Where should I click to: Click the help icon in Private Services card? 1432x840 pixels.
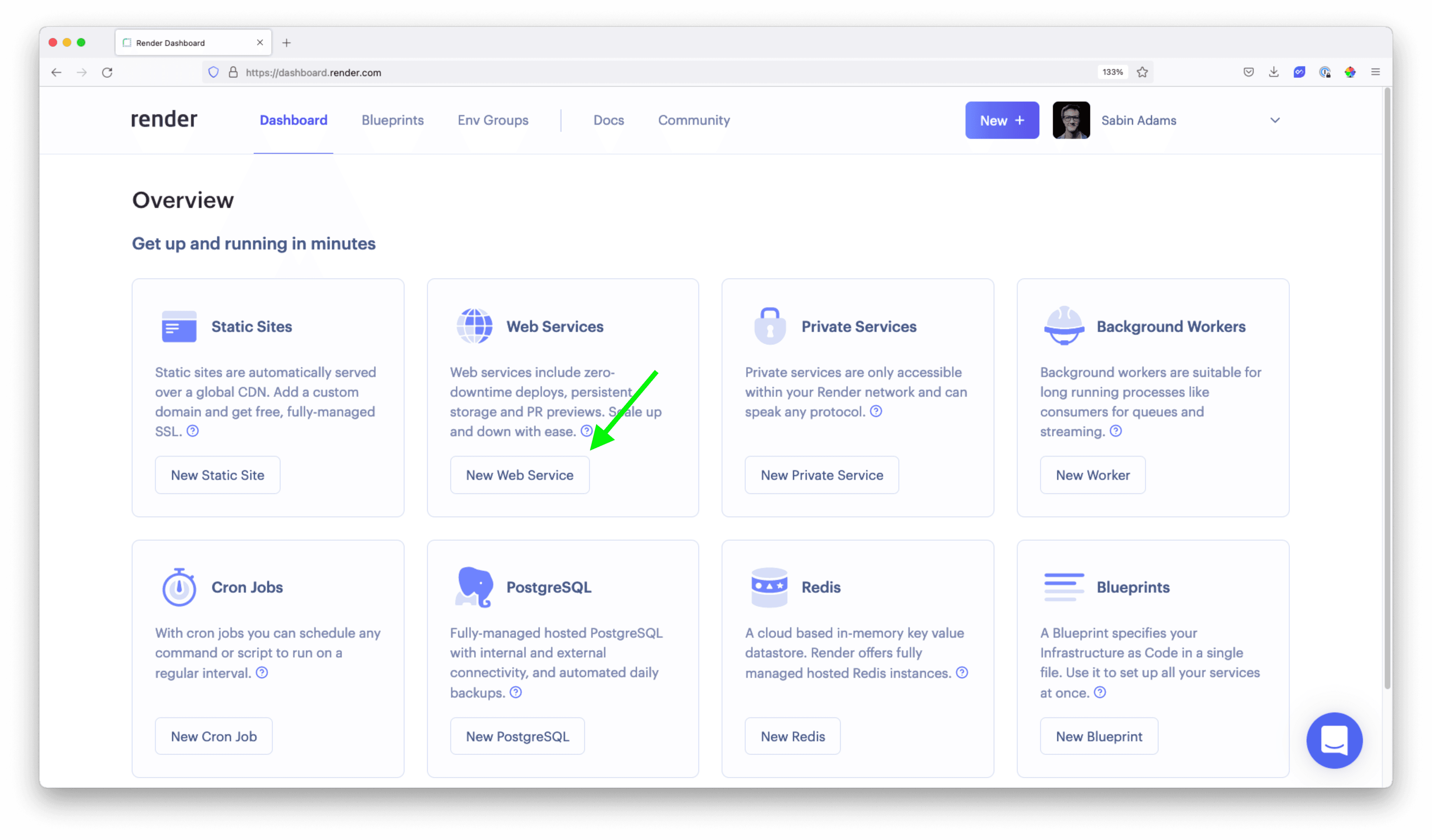(x=876, y=410)
